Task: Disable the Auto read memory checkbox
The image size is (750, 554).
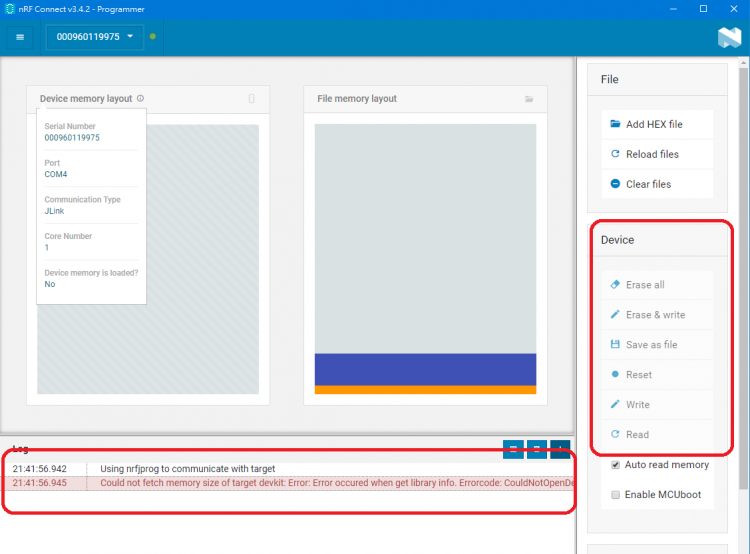Action: point(614,465)
